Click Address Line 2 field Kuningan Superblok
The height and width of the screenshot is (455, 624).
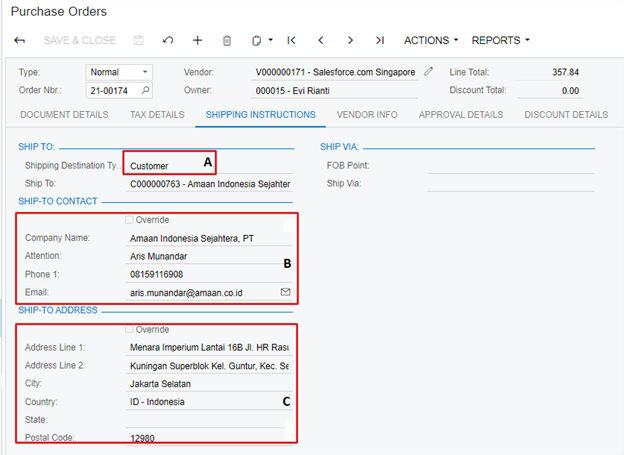pyautogui.click(x=209, y=366)
